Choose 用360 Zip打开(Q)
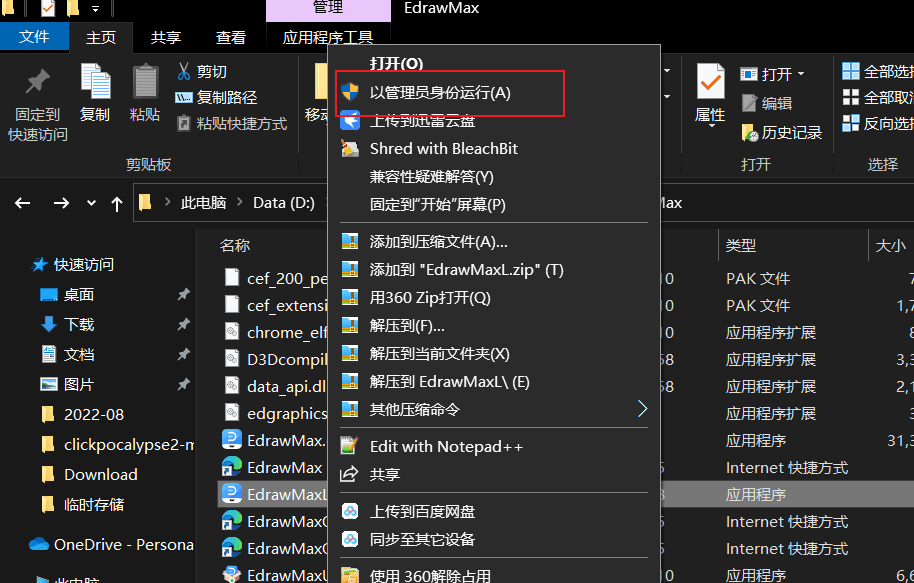The height and width of the screenshot is (583, 914). [494, 298]
